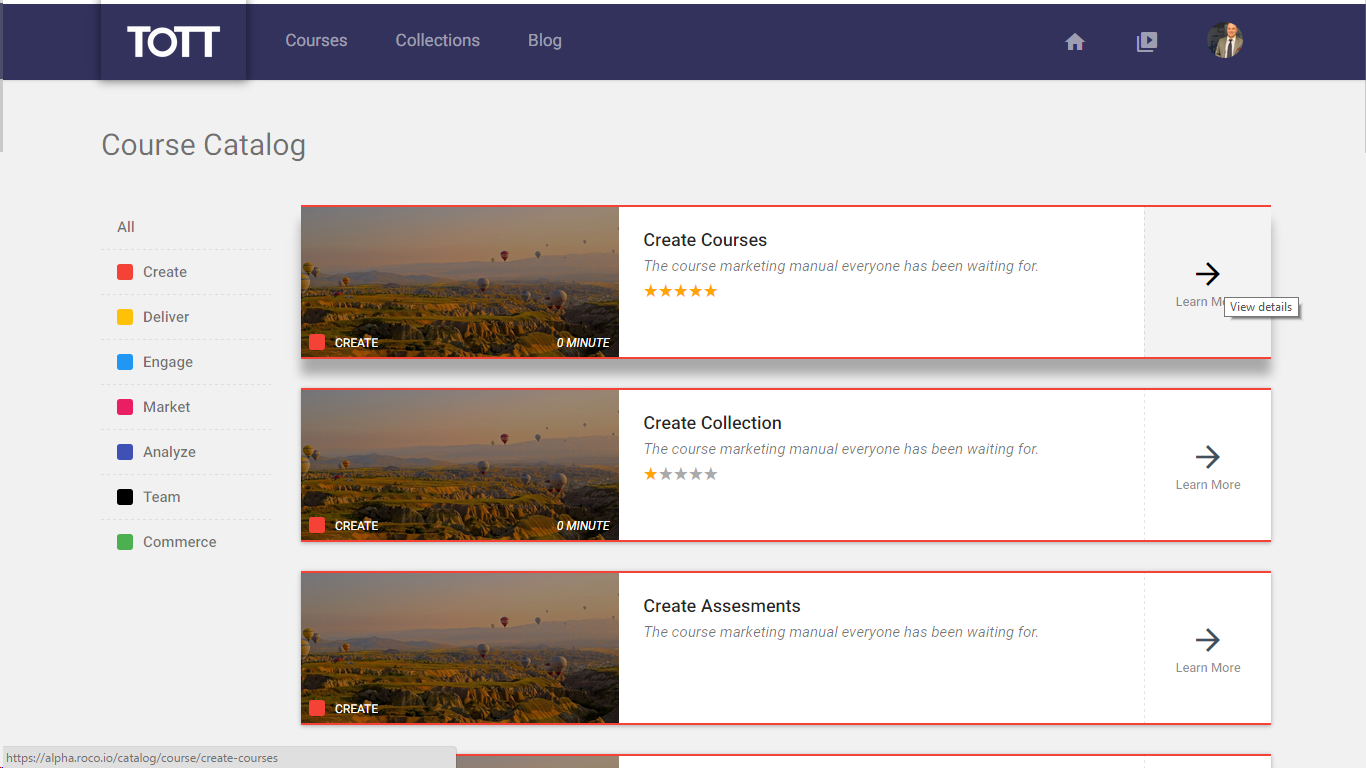Open the Courses menu item
The height and width of the screenshot is (768, 1366).
coord(316,41)
